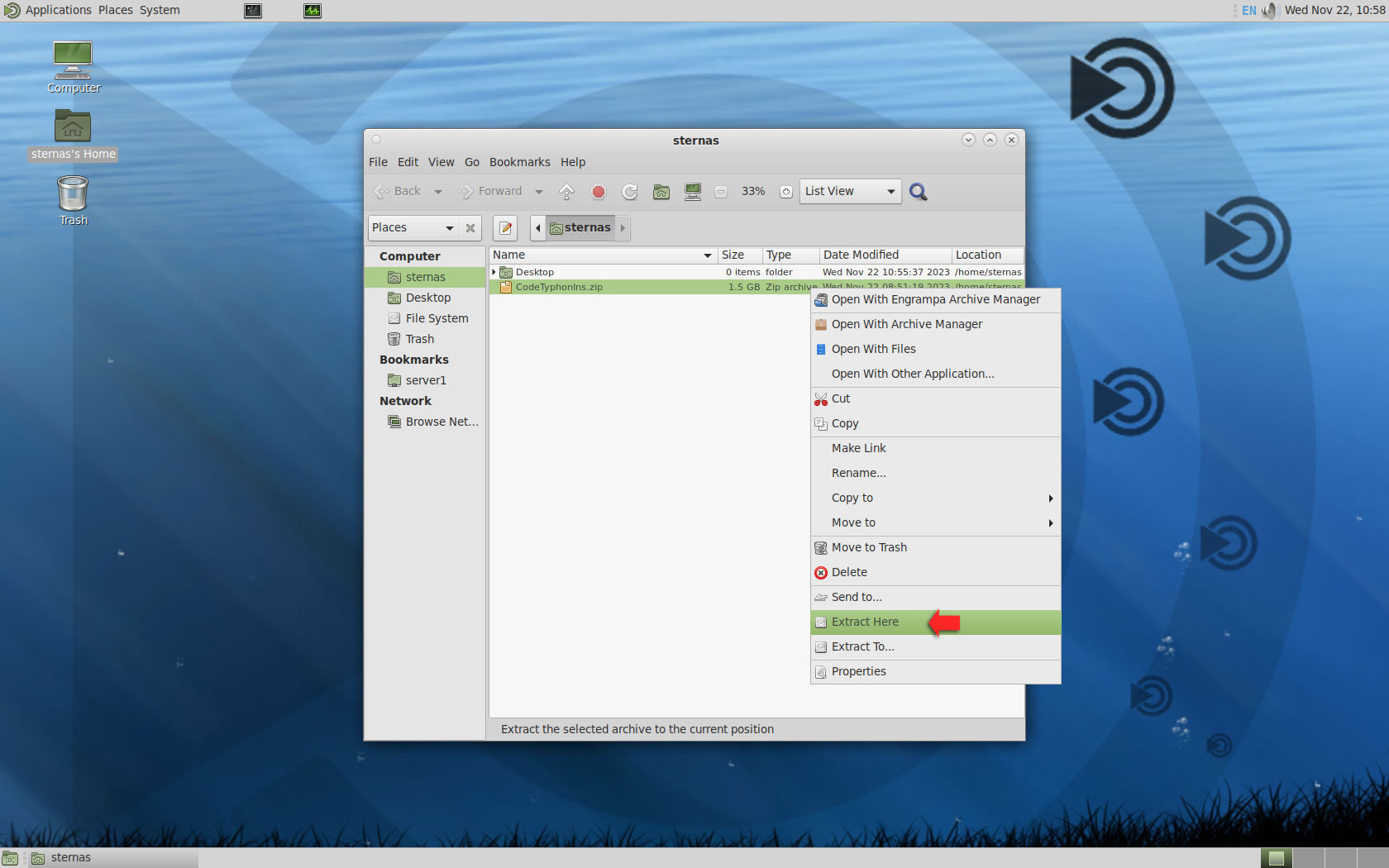Sort by the Date Modified column header
Image resolution: width=1389 pixels, height=868 pixels.
pos(885,255)
